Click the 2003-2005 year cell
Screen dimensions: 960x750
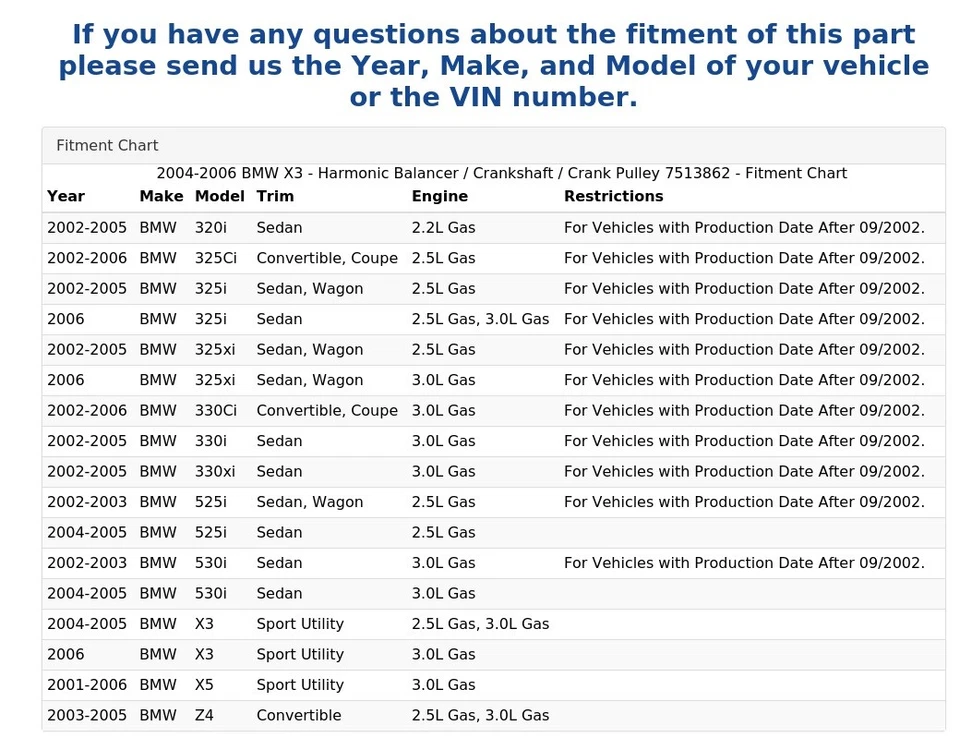[87, 716]
